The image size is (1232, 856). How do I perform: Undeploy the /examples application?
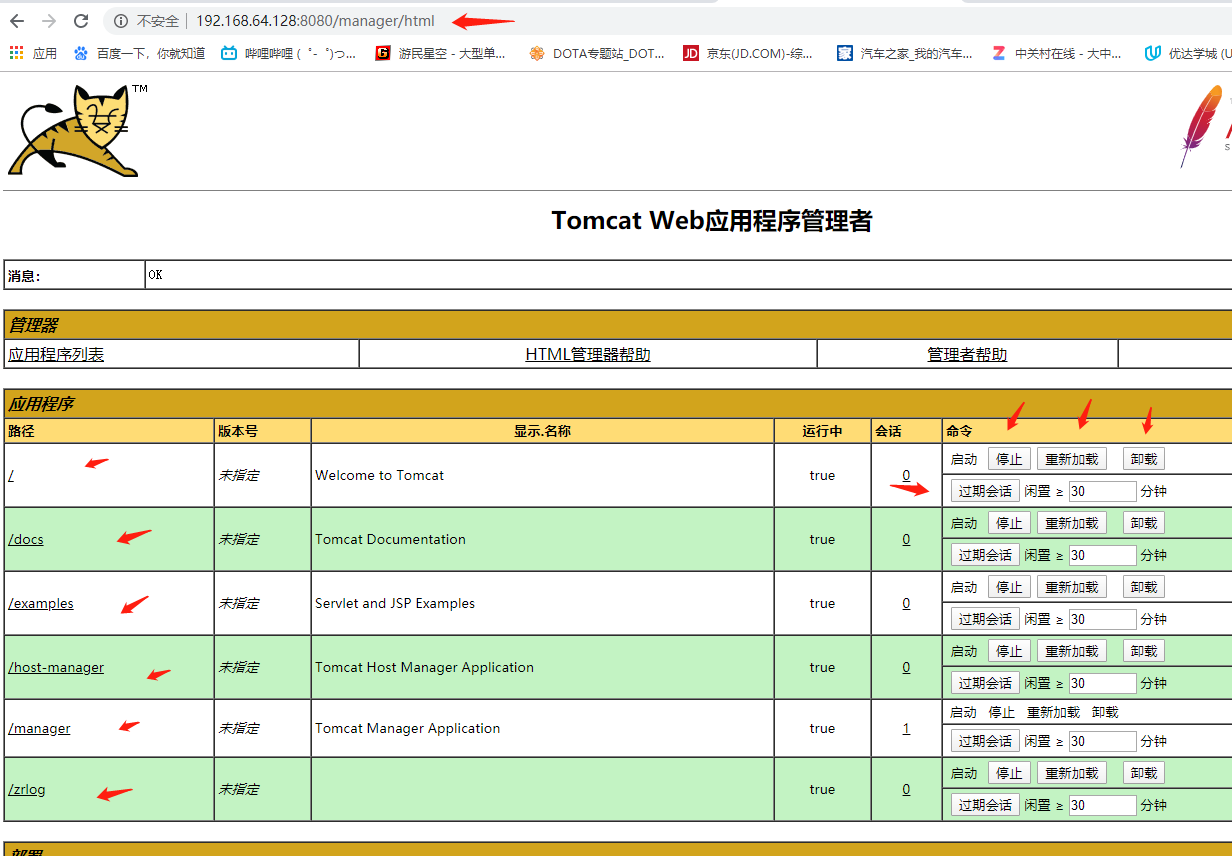coord(1144,587)
